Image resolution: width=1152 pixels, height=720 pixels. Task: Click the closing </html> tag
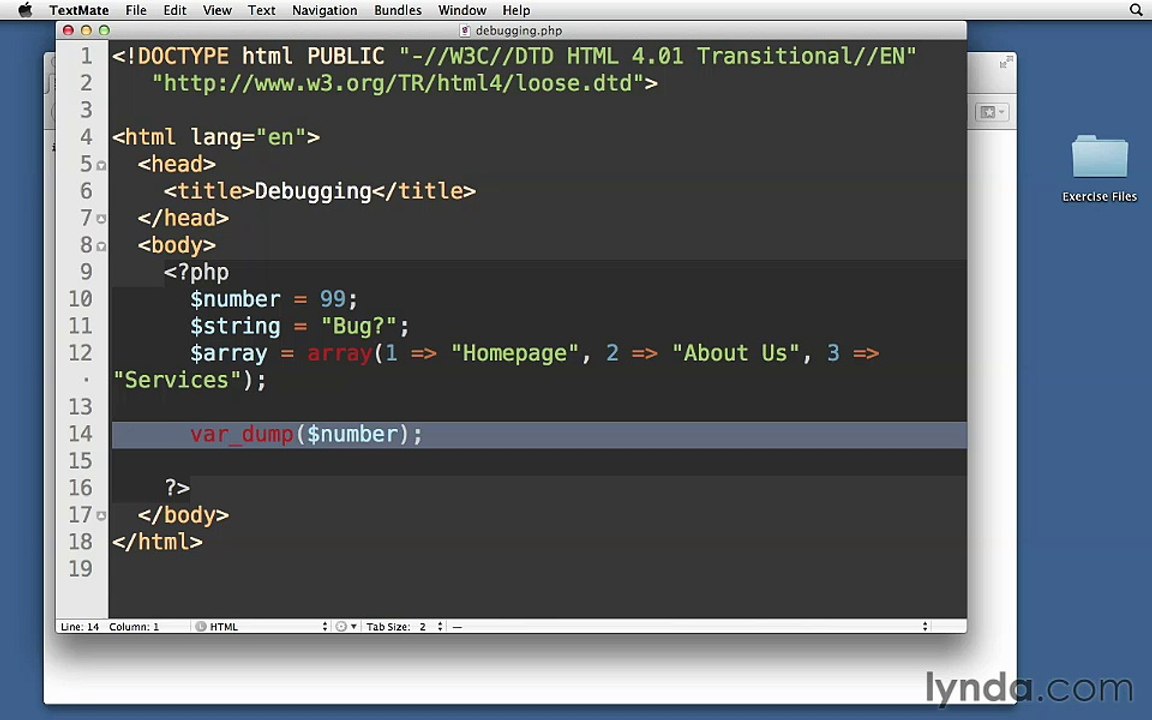pyautogui.click(x=157, y=542)
